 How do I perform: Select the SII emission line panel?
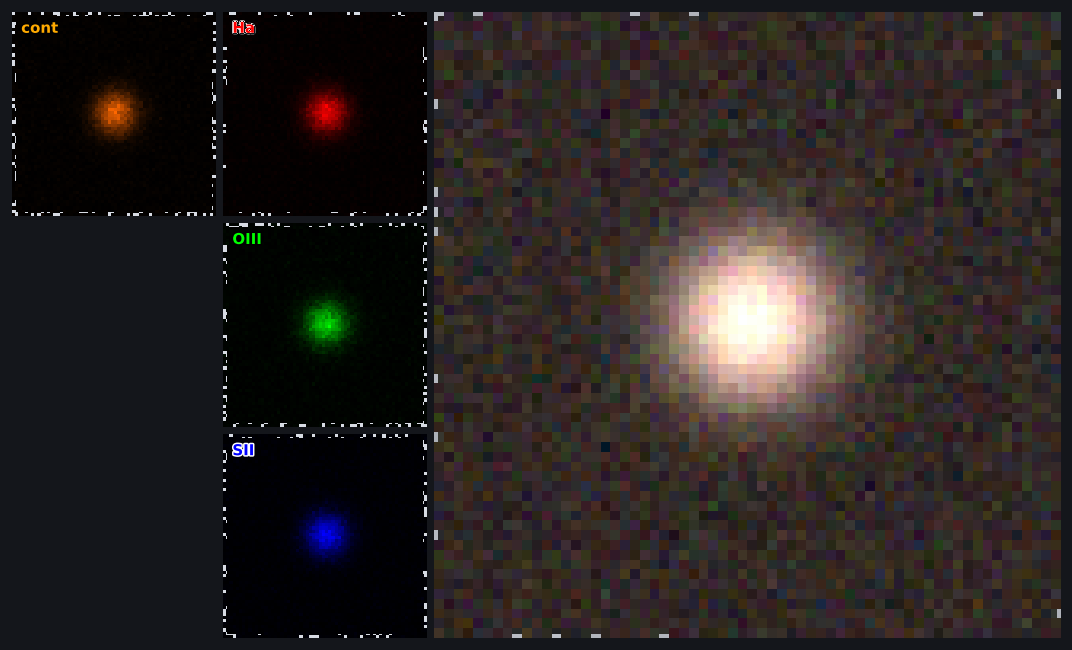(325, 536)
